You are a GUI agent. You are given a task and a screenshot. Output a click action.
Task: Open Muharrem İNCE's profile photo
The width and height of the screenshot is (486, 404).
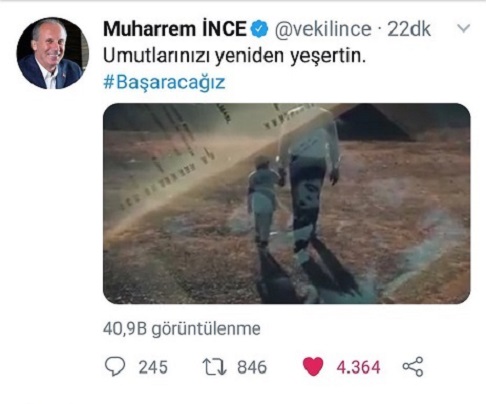click(53, 53)
